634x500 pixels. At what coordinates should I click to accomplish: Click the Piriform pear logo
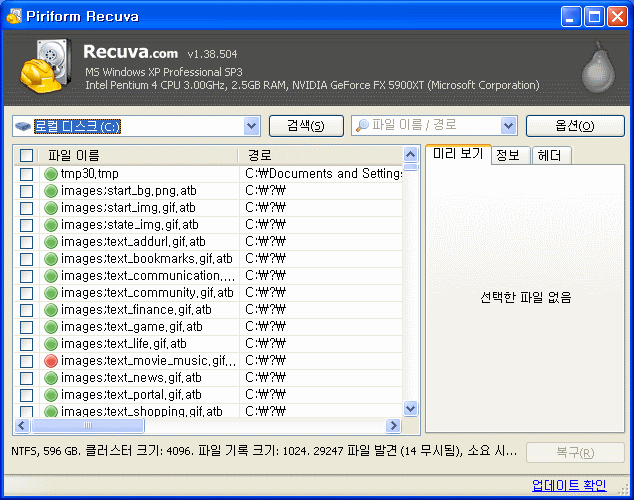pyautogui.click(x=598, y=67)
